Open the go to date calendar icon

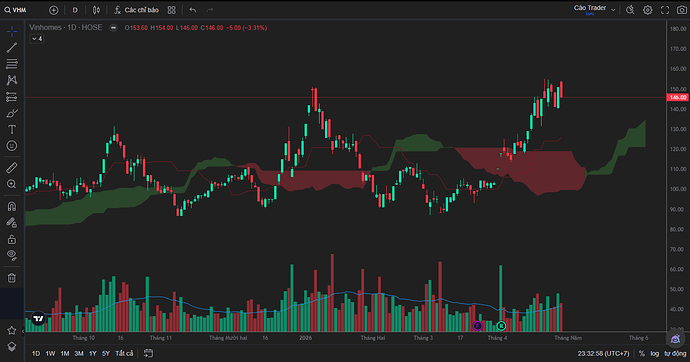coord(148,353)
